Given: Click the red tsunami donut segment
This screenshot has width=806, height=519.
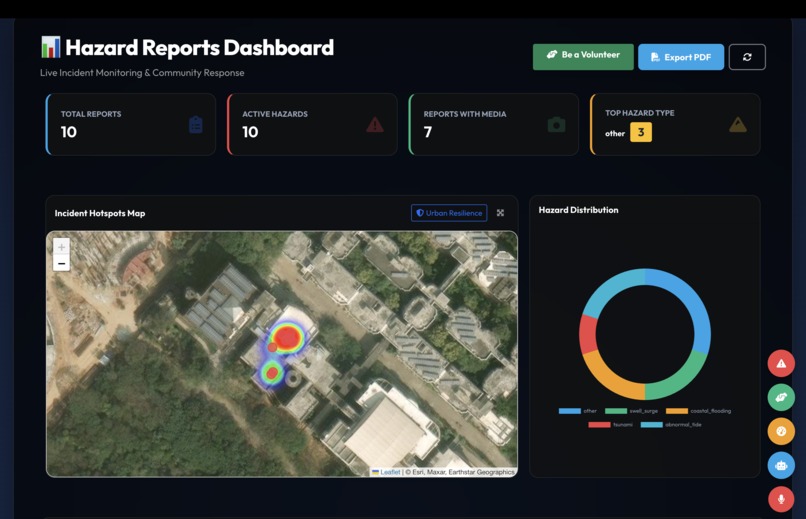Looking at the screenshot, I should 588,334.
